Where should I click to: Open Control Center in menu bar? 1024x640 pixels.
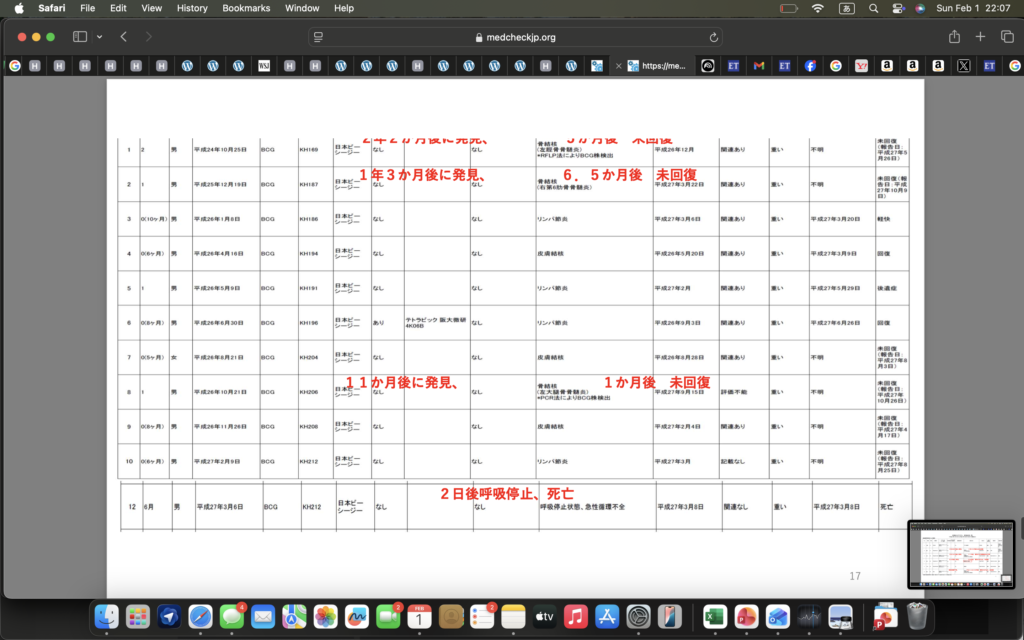897,8
